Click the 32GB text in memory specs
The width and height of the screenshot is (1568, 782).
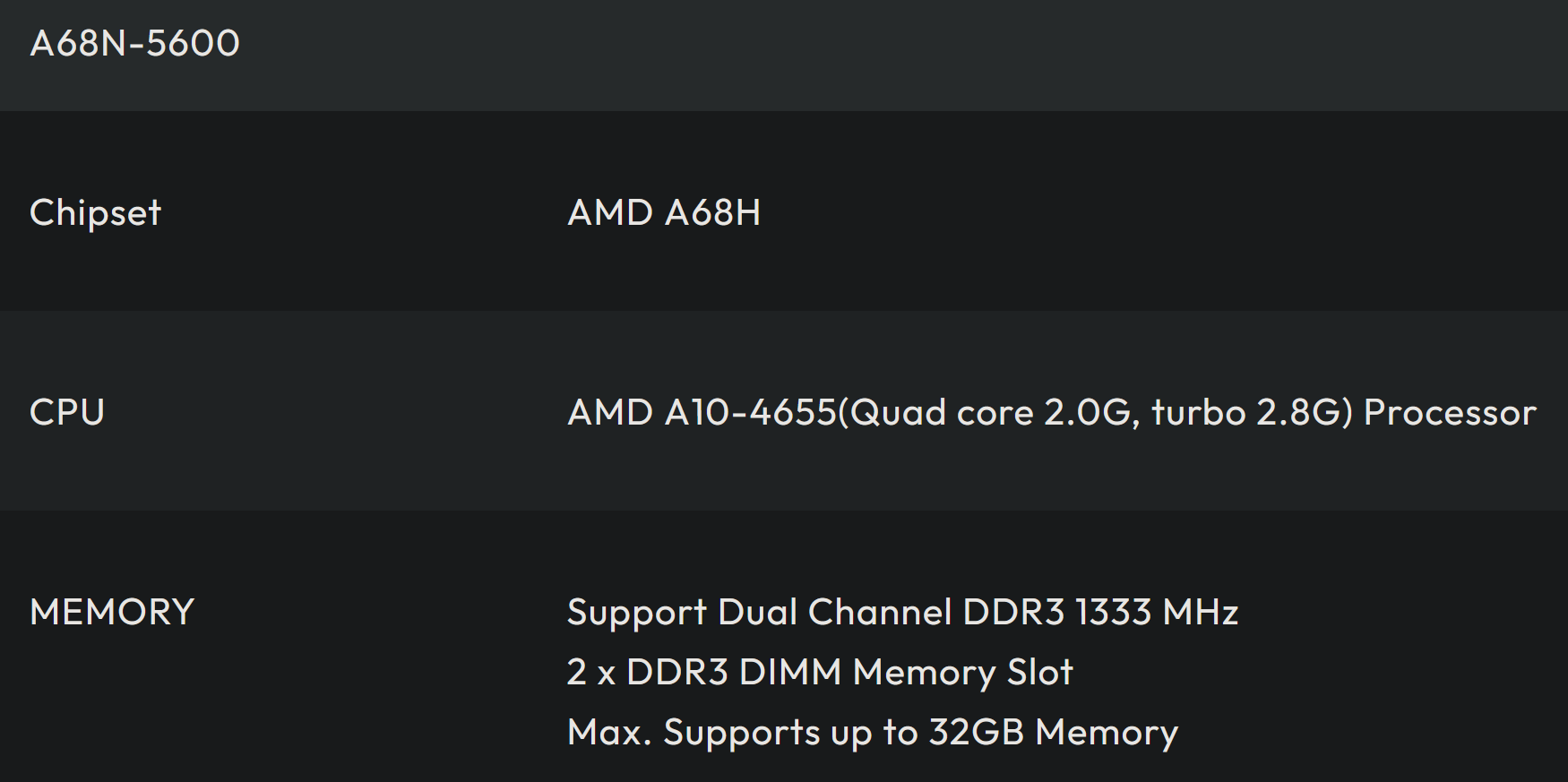click(x=976, y=733)
